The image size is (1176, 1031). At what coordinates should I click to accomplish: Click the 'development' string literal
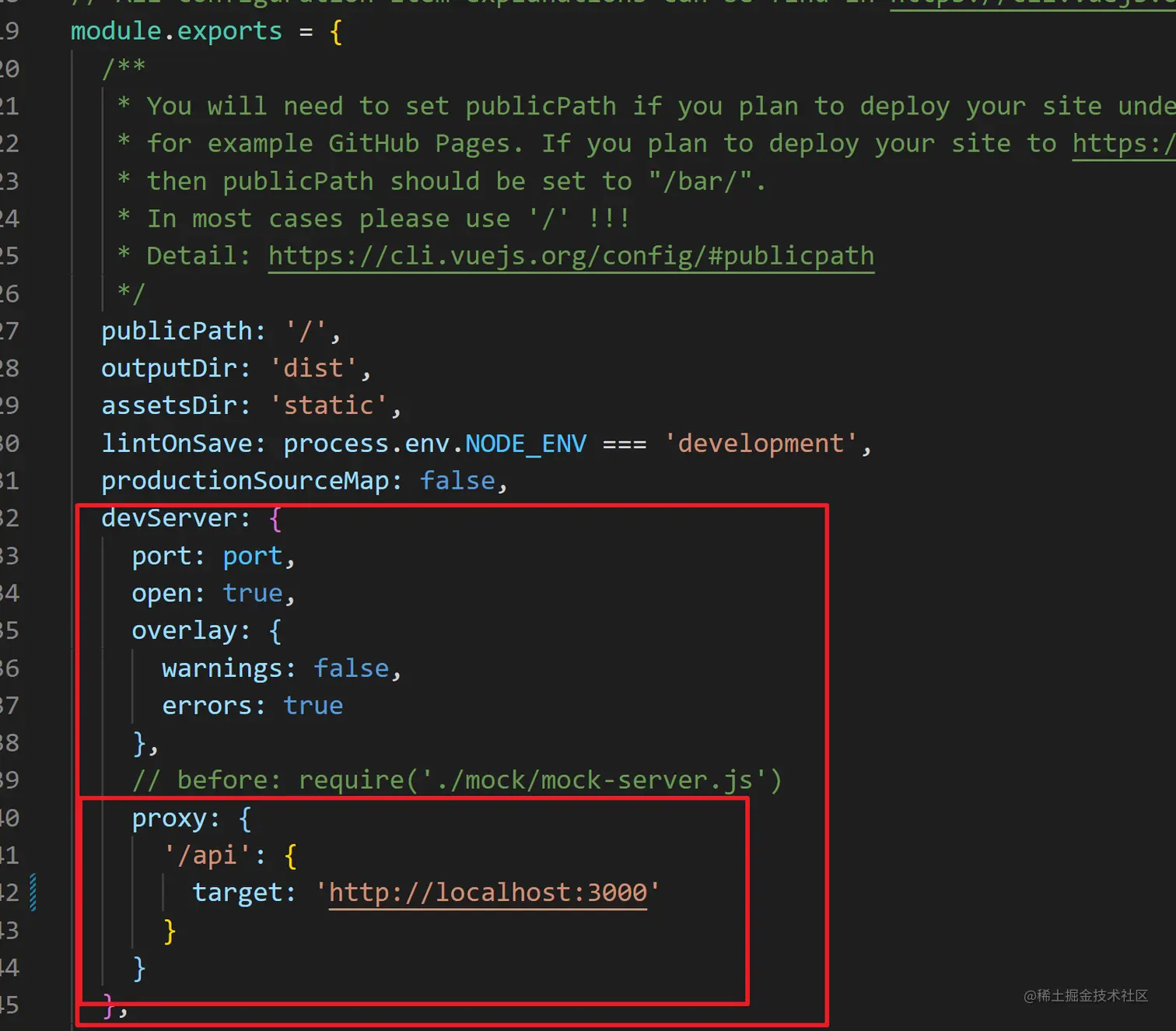(761, 444)
